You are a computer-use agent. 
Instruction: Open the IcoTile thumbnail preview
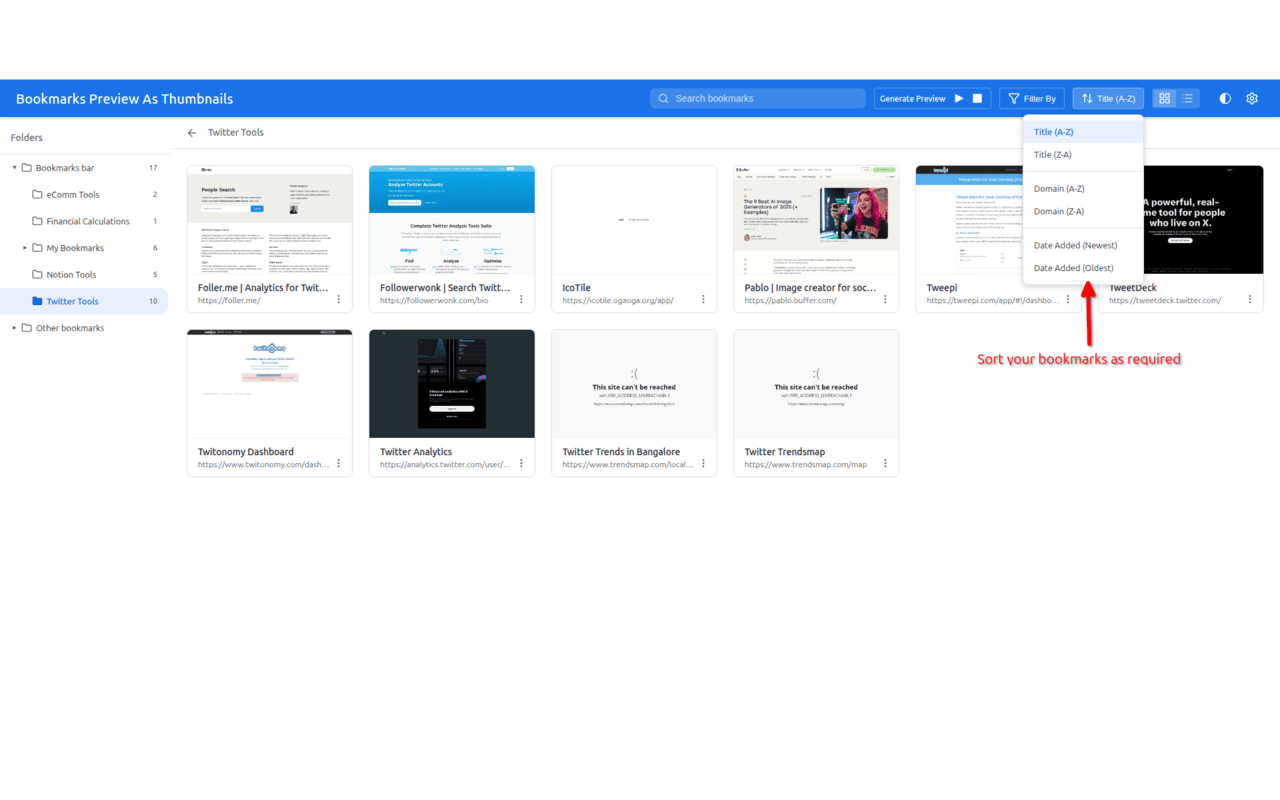(634, 220)
